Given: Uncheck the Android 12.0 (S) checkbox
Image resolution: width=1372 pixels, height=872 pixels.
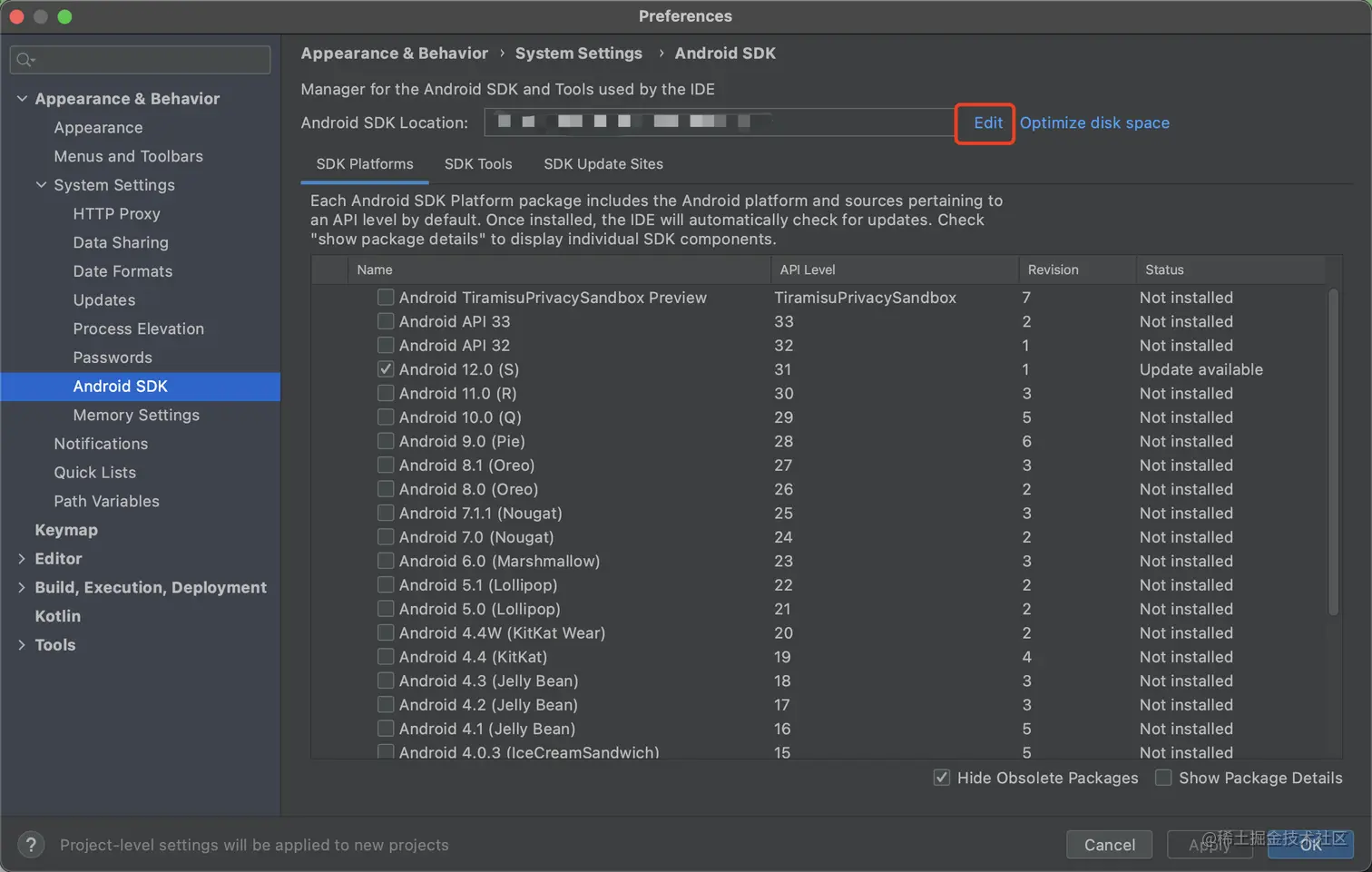Looking at the screenshot, I should point(386,369).
